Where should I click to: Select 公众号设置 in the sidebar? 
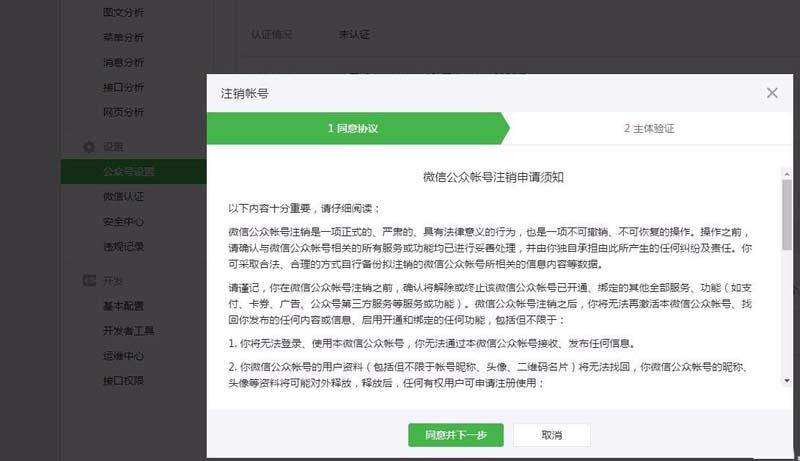[x=134, y=171]
